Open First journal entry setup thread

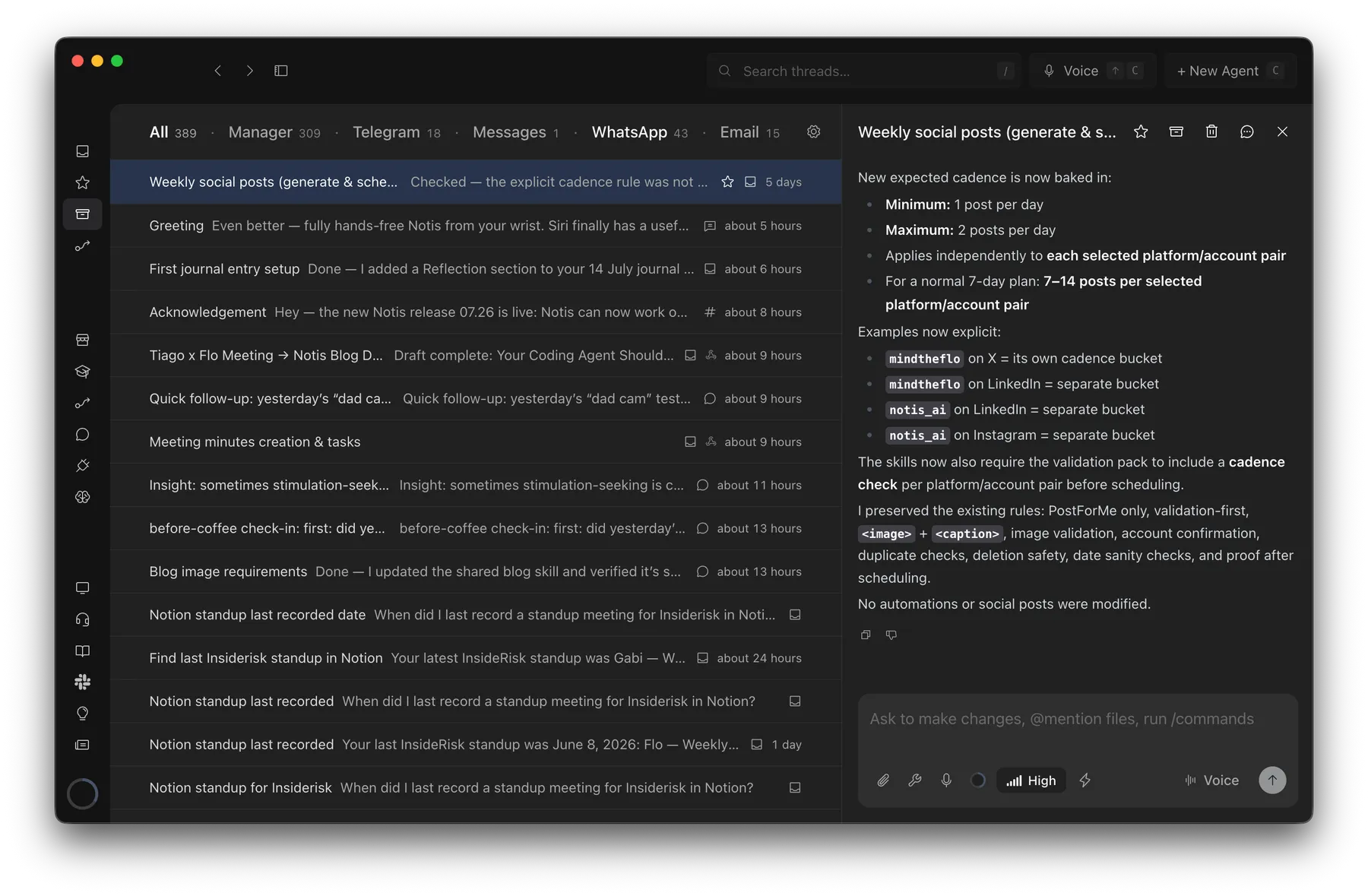click(476, 269)
